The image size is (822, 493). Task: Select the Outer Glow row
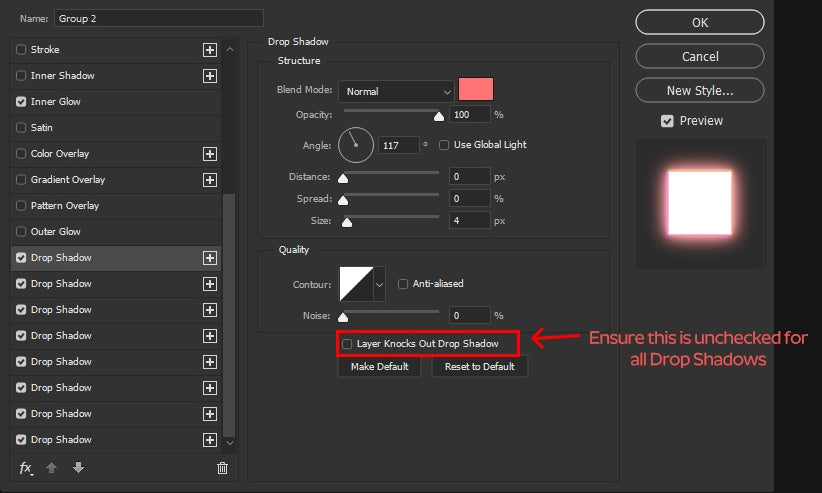tap(115, 232)
